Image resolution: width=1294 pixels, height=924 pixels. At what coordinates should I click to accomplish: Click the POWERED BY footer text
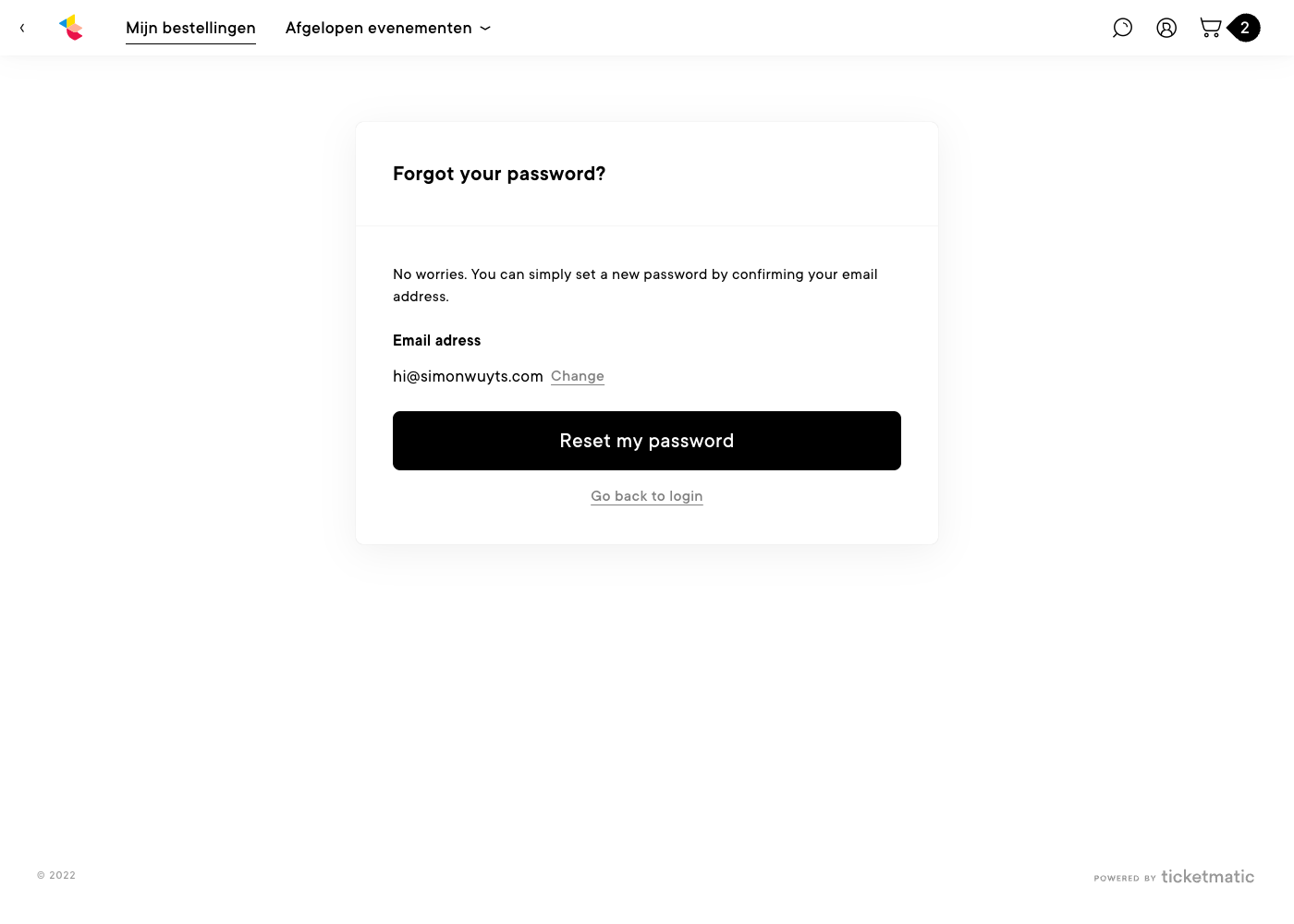(x=1125, y=878)
